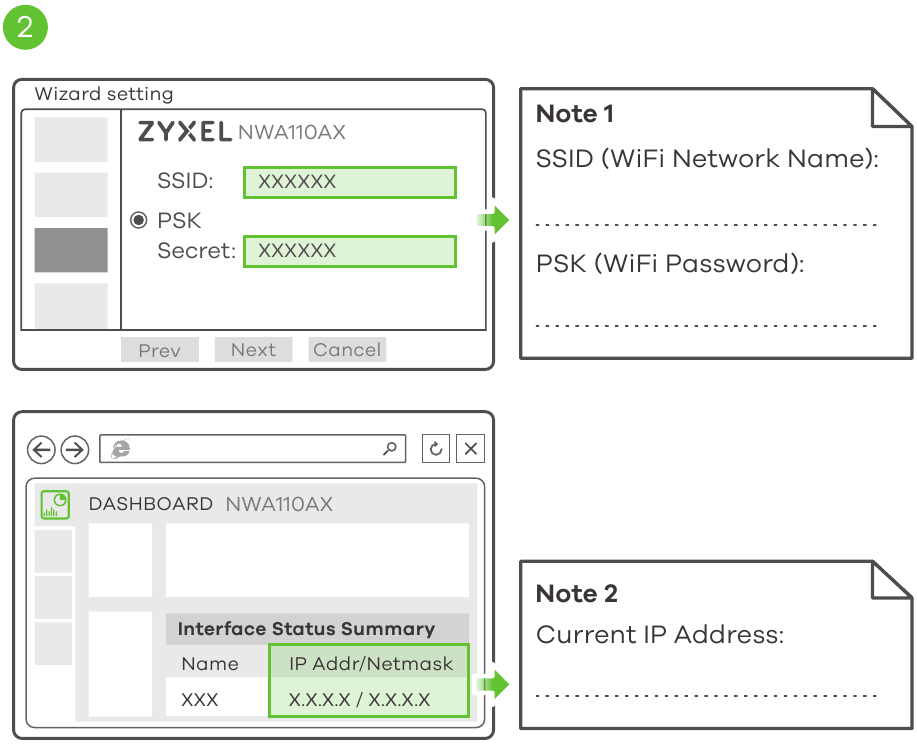Select the dark highlighted wizard step
Image resolution: width=917 pixels, height=745 pixels.
tap(71, 250)
